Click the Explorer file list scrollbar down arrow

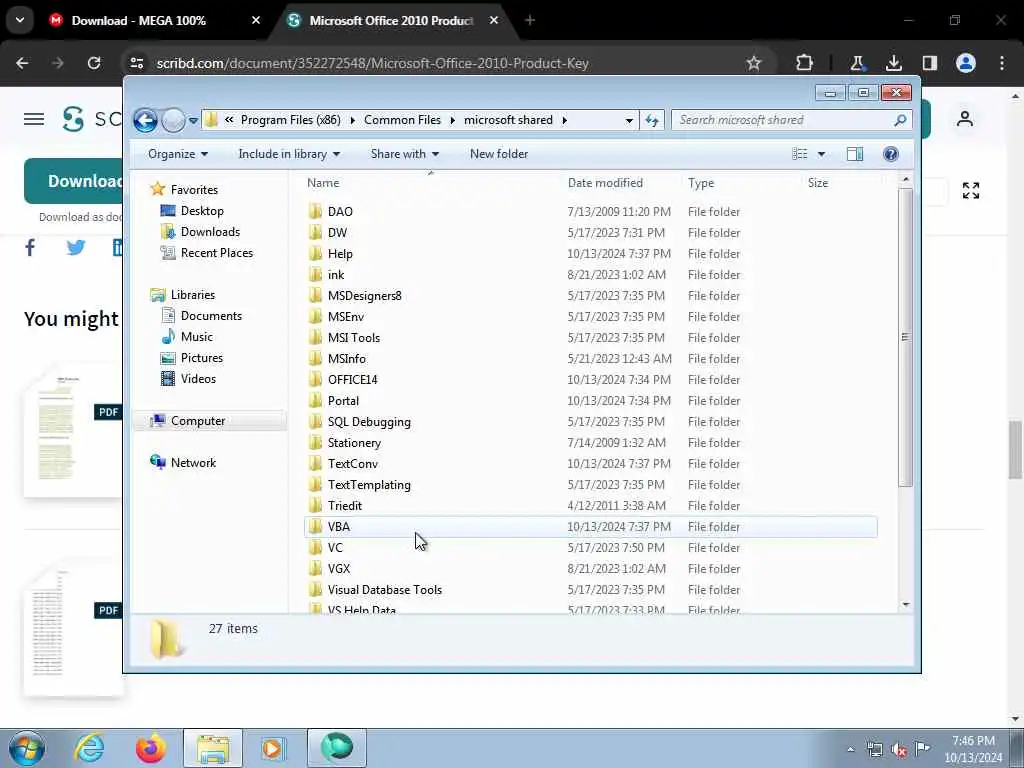coord(905,605)
